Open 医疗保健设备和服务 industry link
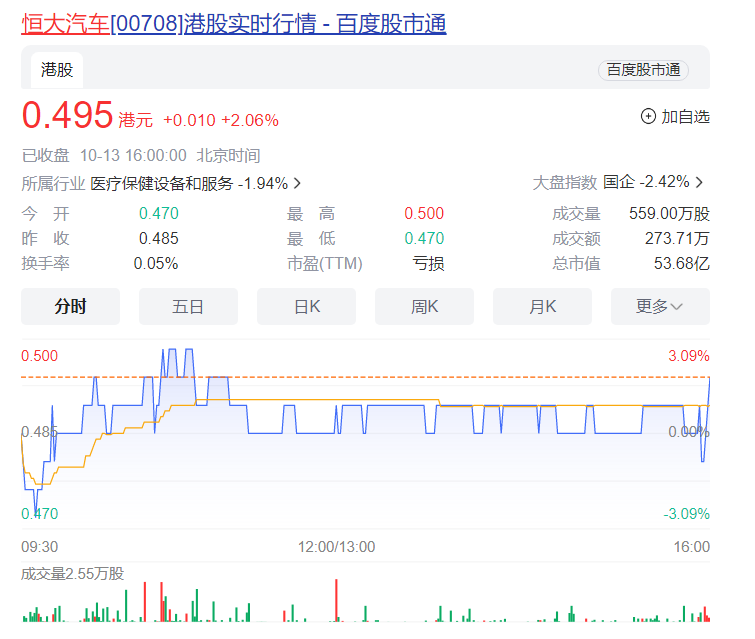 click(161, 183)
